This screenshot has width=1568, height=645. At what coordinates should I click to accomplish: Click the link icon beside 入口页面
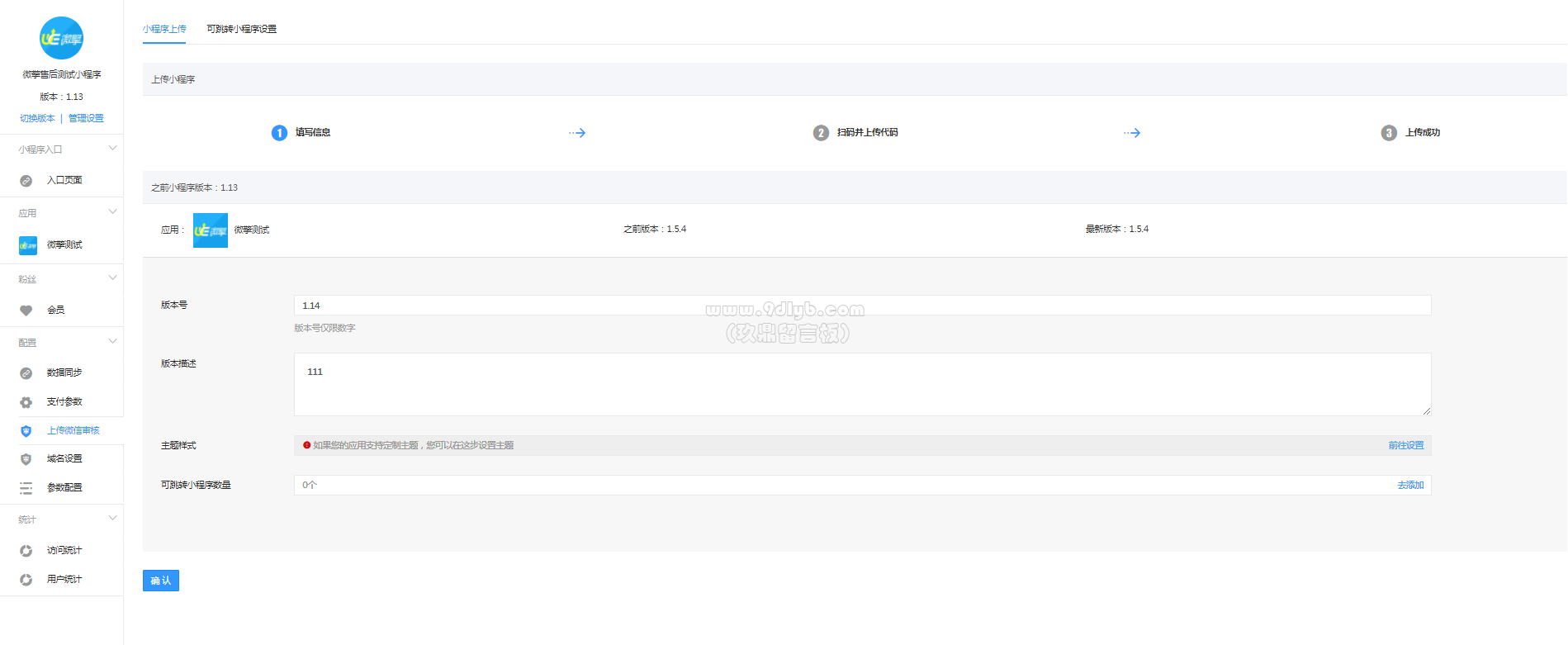point(26,180)
